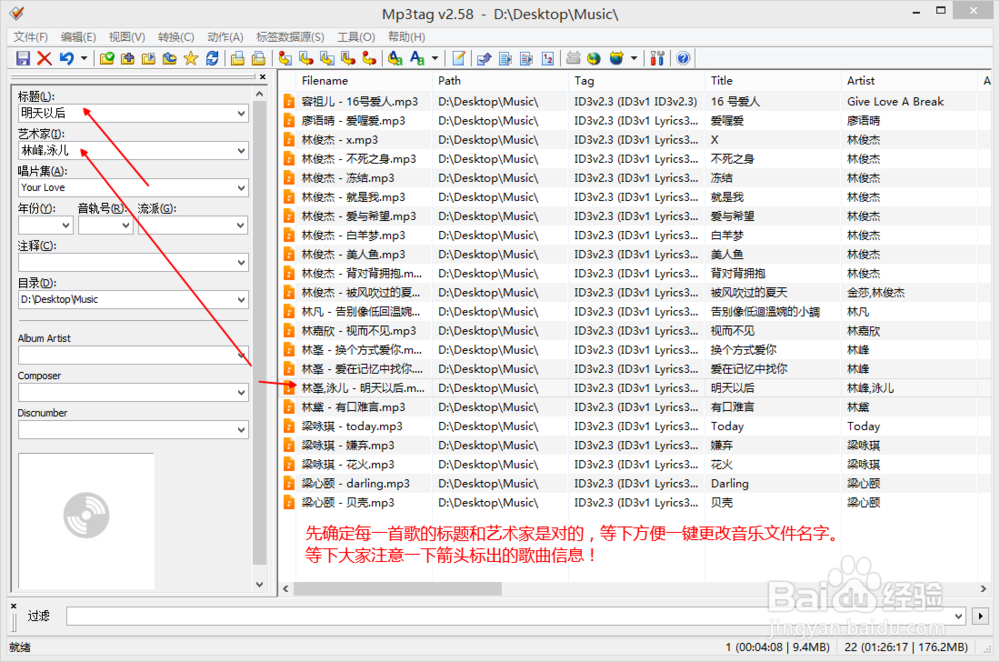Expand the Discnumber field dropdown
The image size is (1000, 662).
[241, 430]
